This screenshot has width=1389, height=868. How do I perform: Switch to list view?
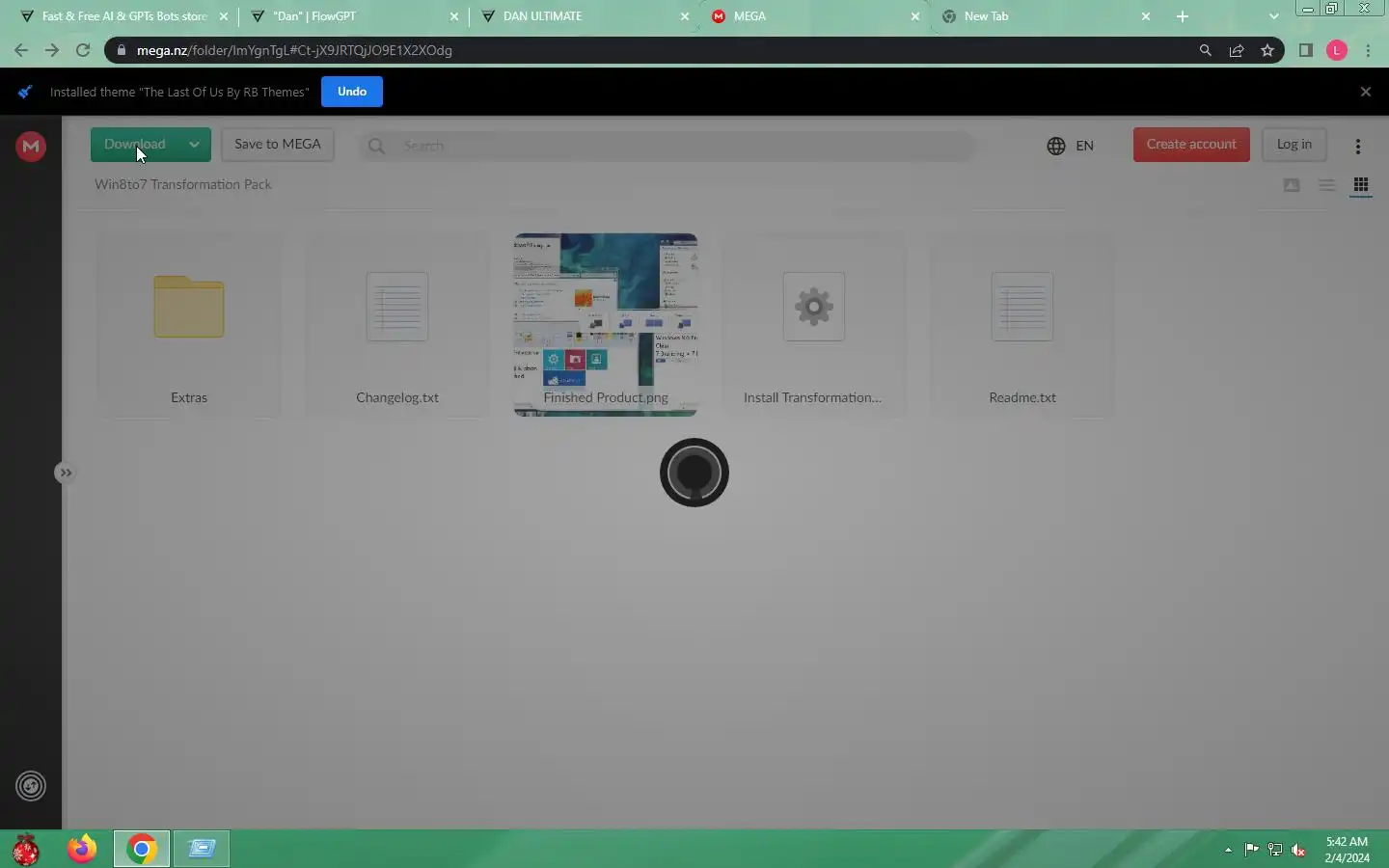pyautogui.click(x=1327, y=185)
